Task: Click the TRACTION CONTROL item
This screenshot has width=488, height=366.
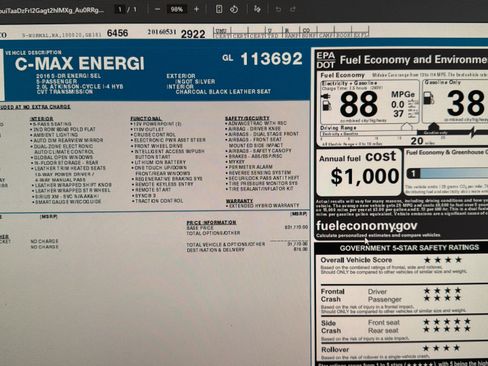Action: pos(159,201)
